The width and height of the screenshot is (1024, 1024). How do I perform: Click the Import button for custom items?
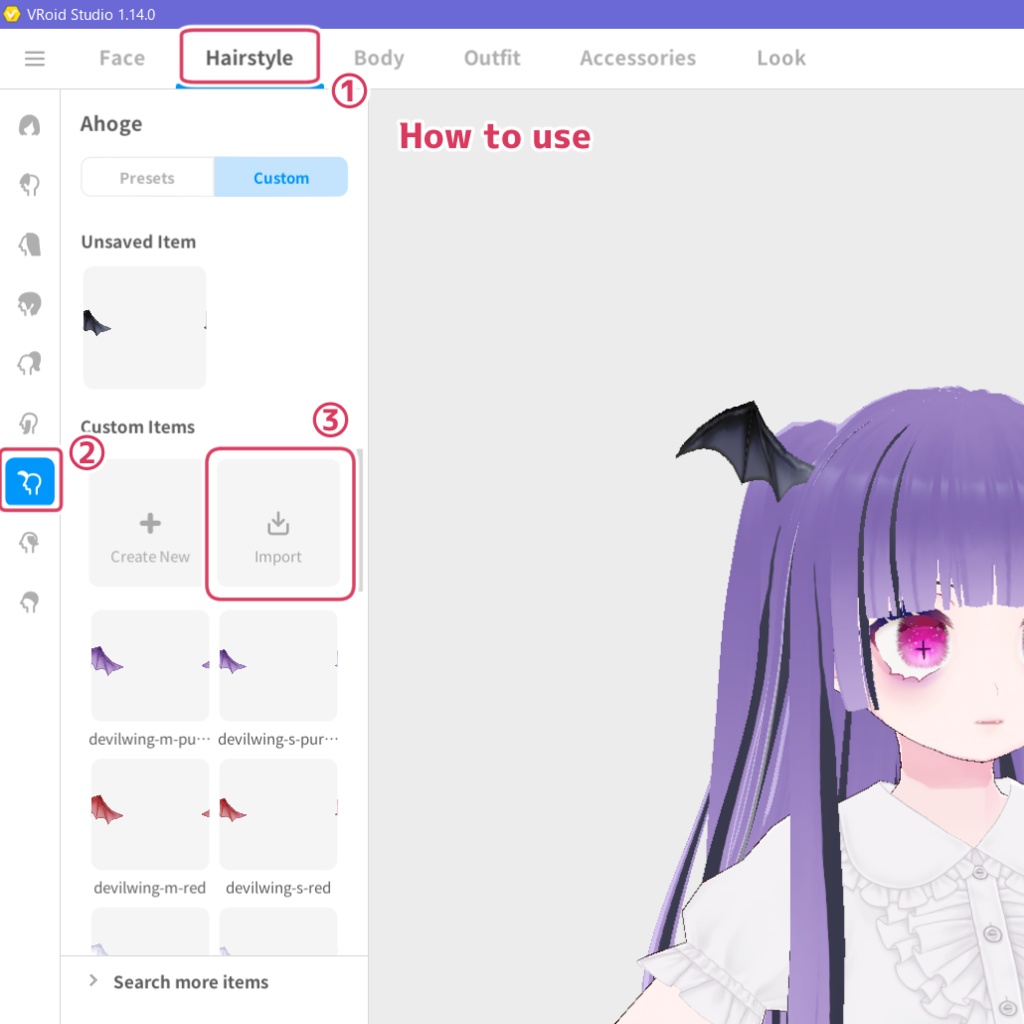(278, 523)
